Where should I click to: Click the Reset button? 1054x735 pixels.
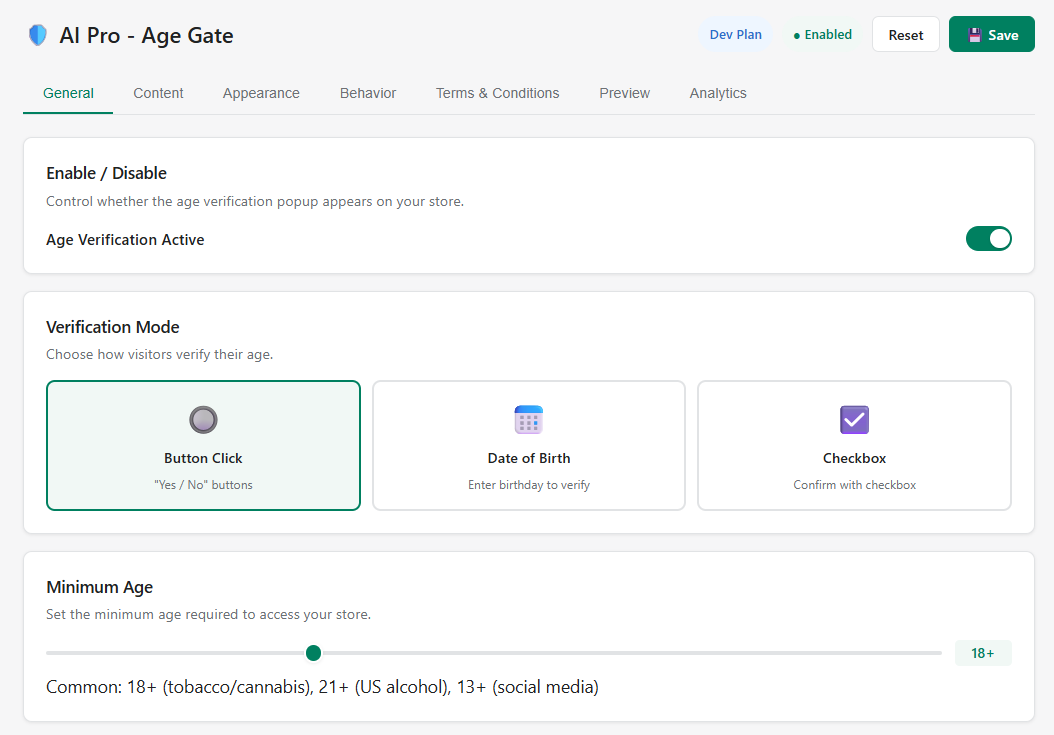tap(905, 33)
